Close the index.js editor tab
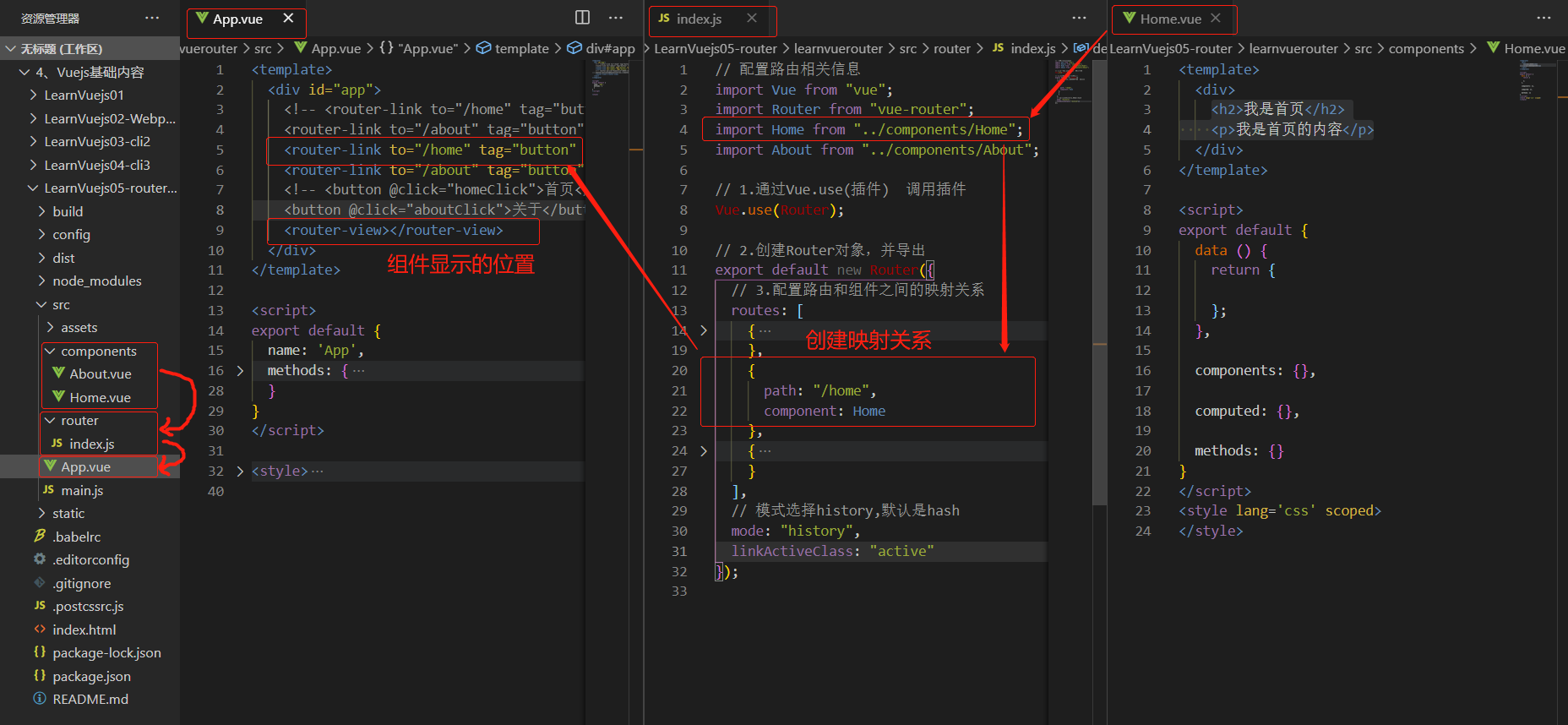Screen dimensions: 1568x725 pyautogui.click(x=752, y=18)
